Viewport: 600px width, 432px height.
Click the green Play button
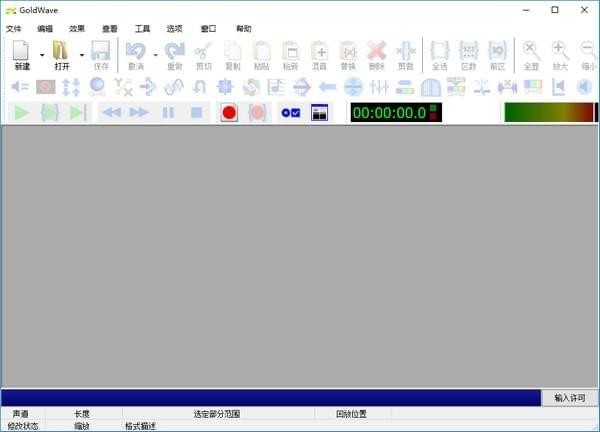tap(21, 113)
